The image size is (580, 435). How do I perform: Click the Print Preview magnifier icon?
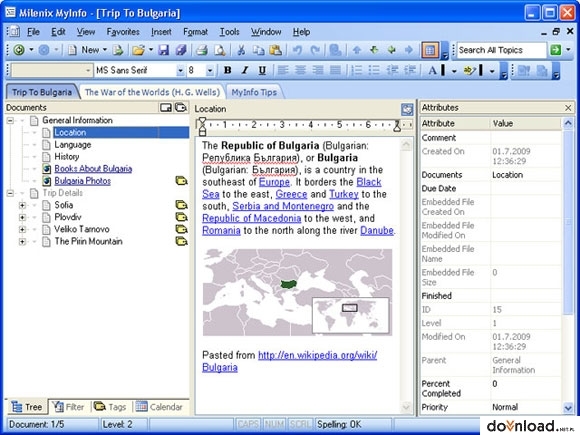click(x=220, y=50)
